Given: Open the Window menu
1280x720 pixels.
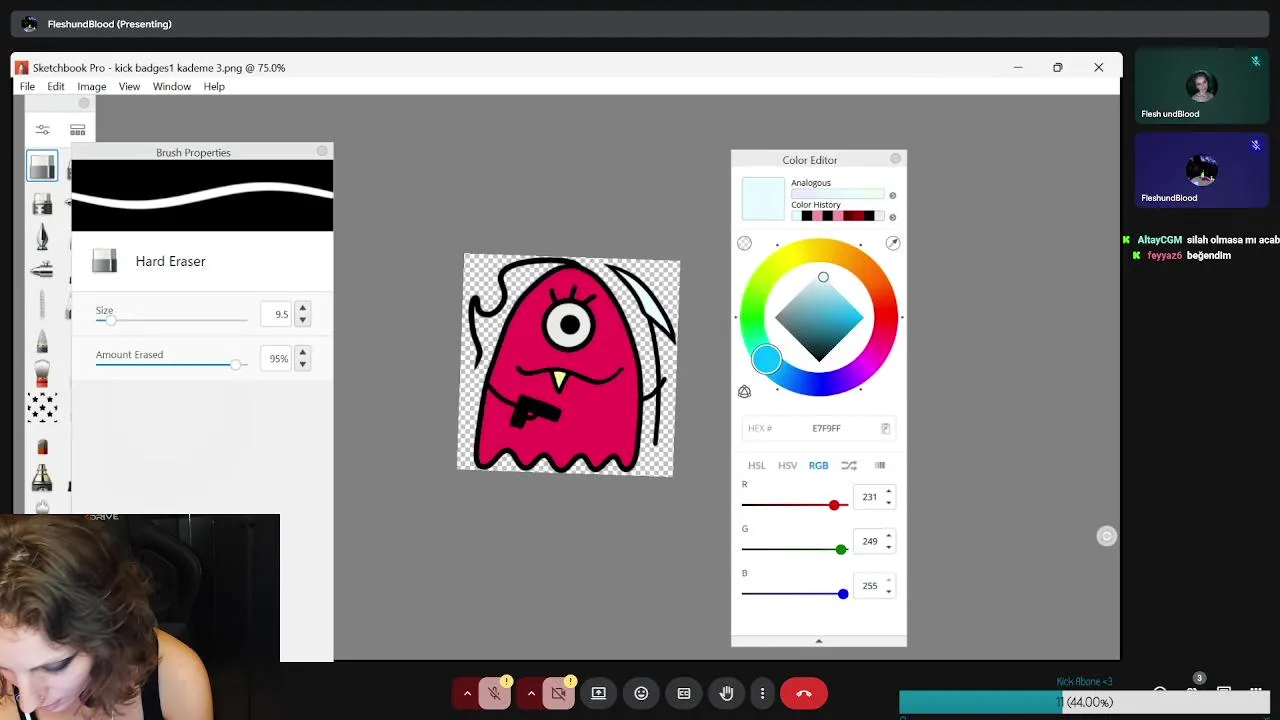Looking at the screenshot, I should 172,87.
